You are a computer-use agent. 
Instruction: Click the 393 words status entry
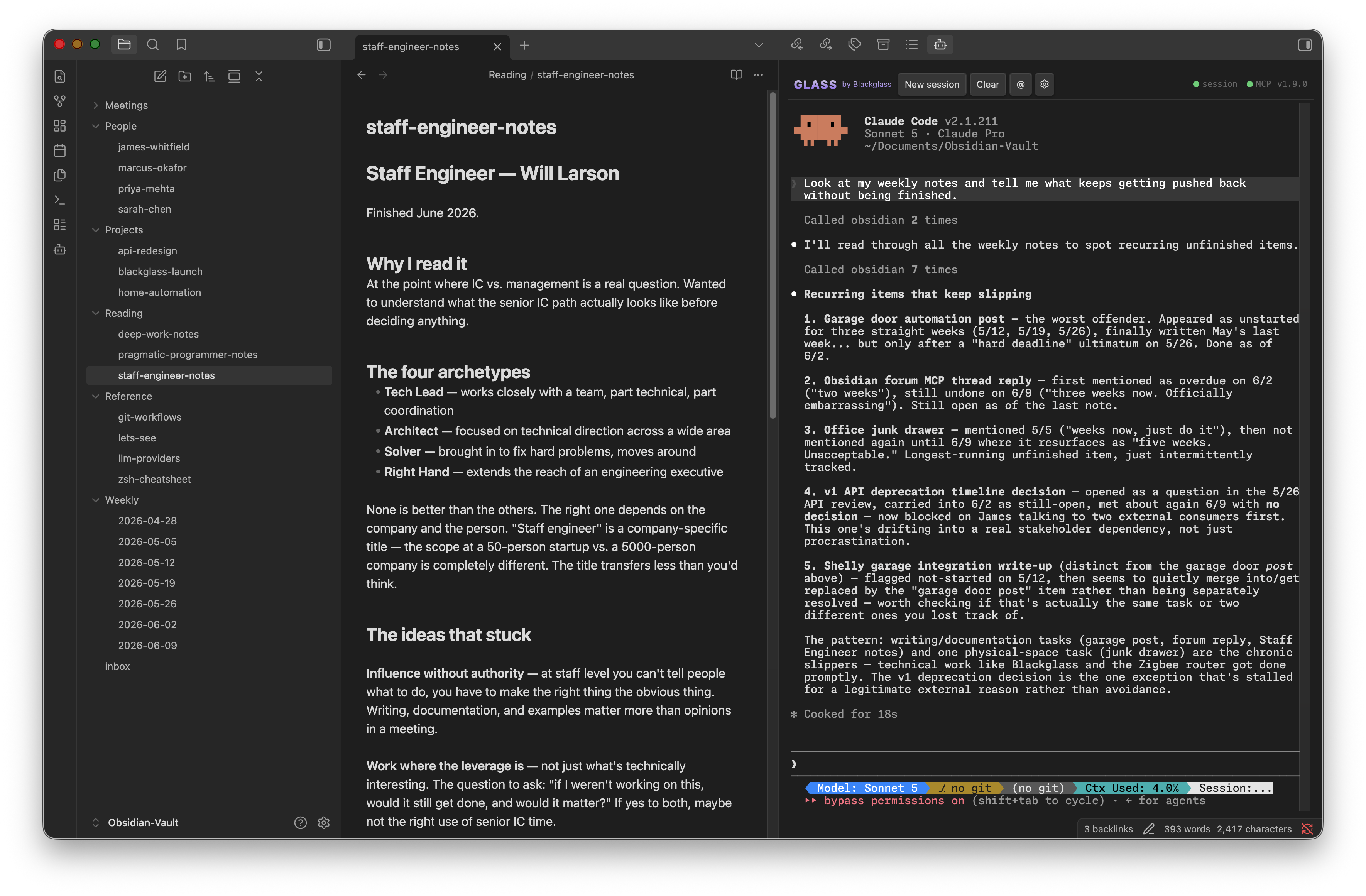click(1186, 829)
